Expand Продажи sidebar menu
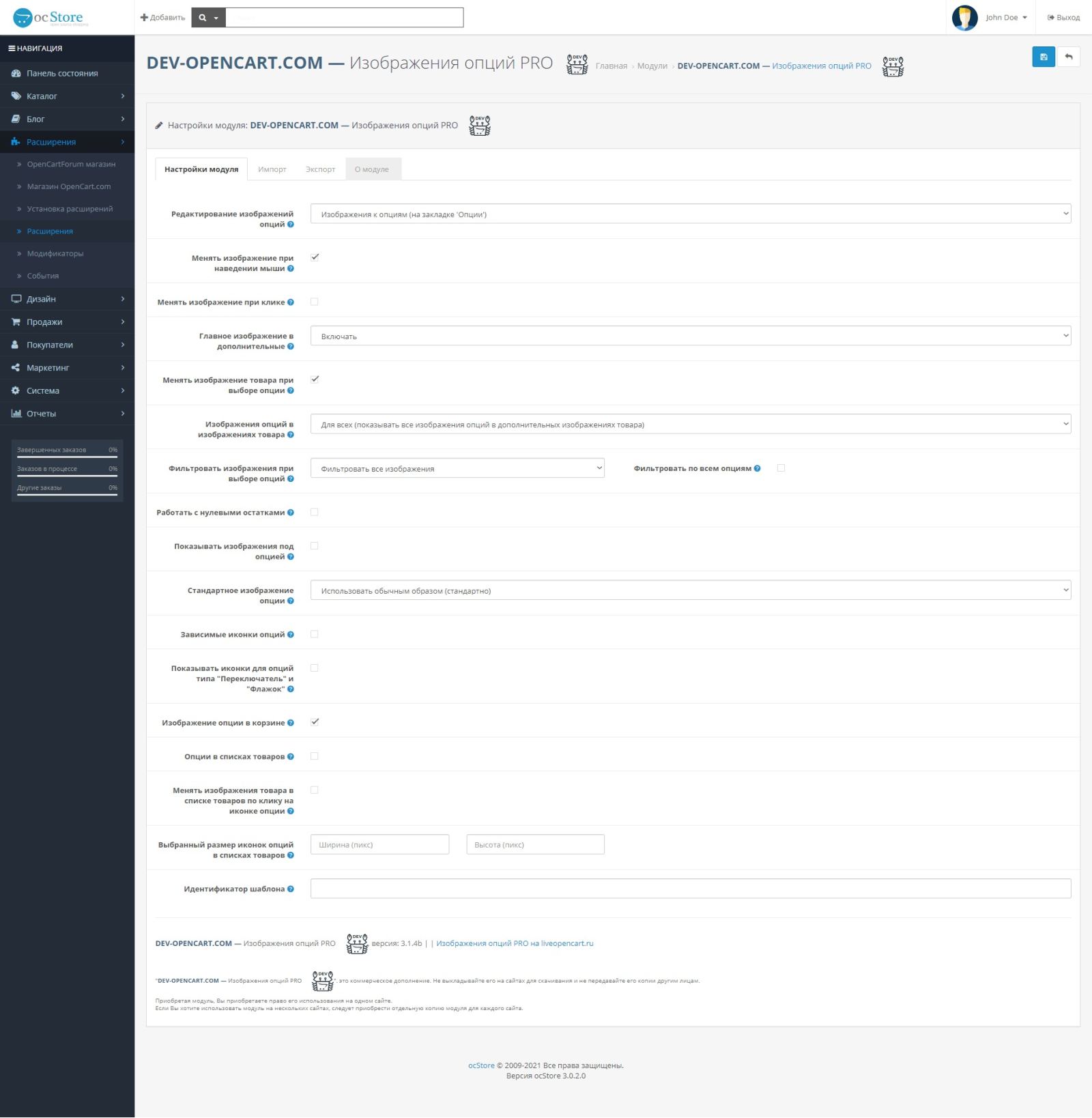This screenshot has height=1118, width=1092. click(67, 322)
